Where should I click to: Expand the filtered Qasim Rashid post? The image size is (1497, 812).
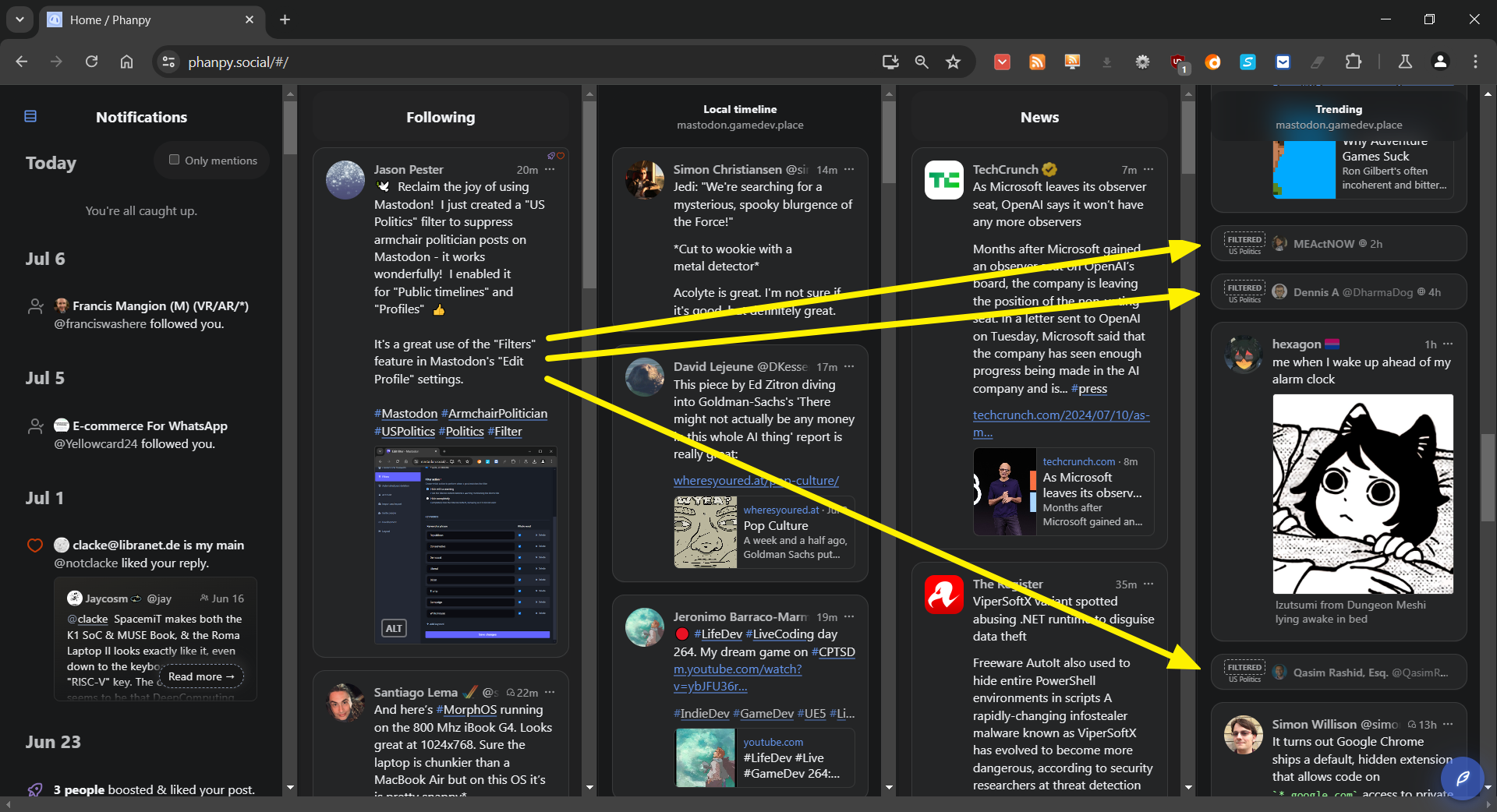[1339, 672]
